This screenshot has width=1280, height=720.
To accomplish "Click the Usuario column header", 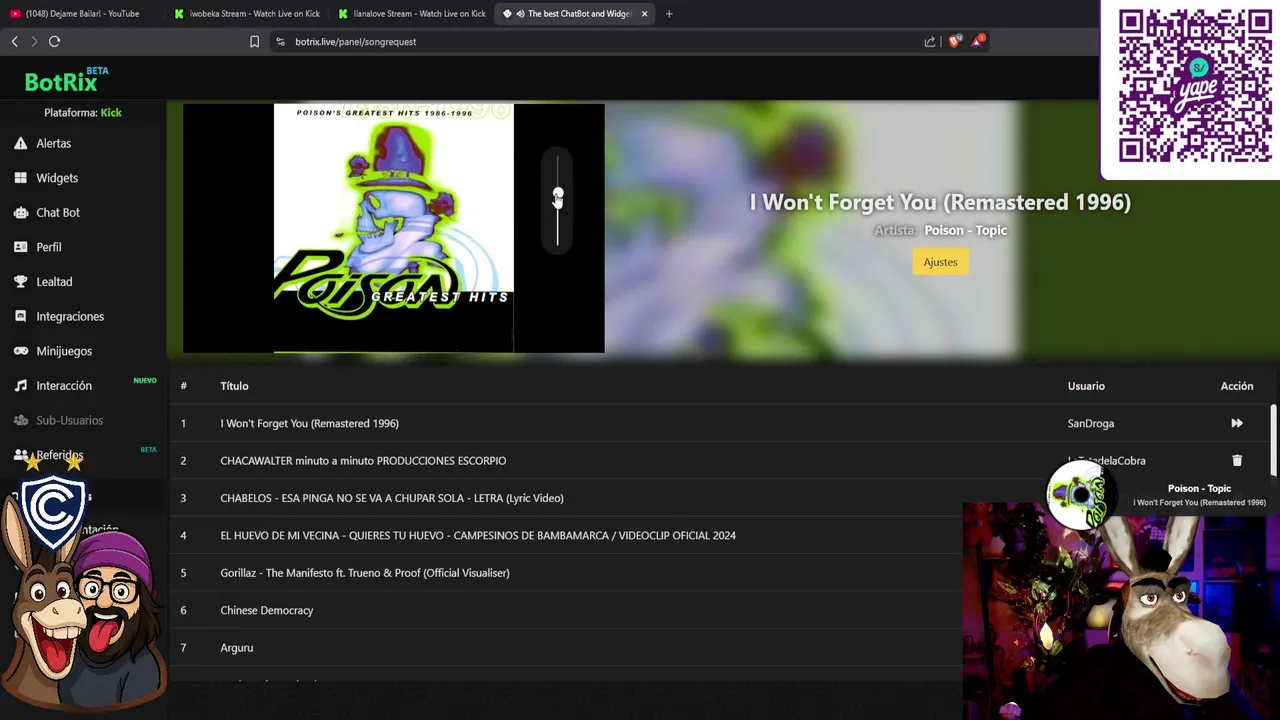I will (1086, 386).
